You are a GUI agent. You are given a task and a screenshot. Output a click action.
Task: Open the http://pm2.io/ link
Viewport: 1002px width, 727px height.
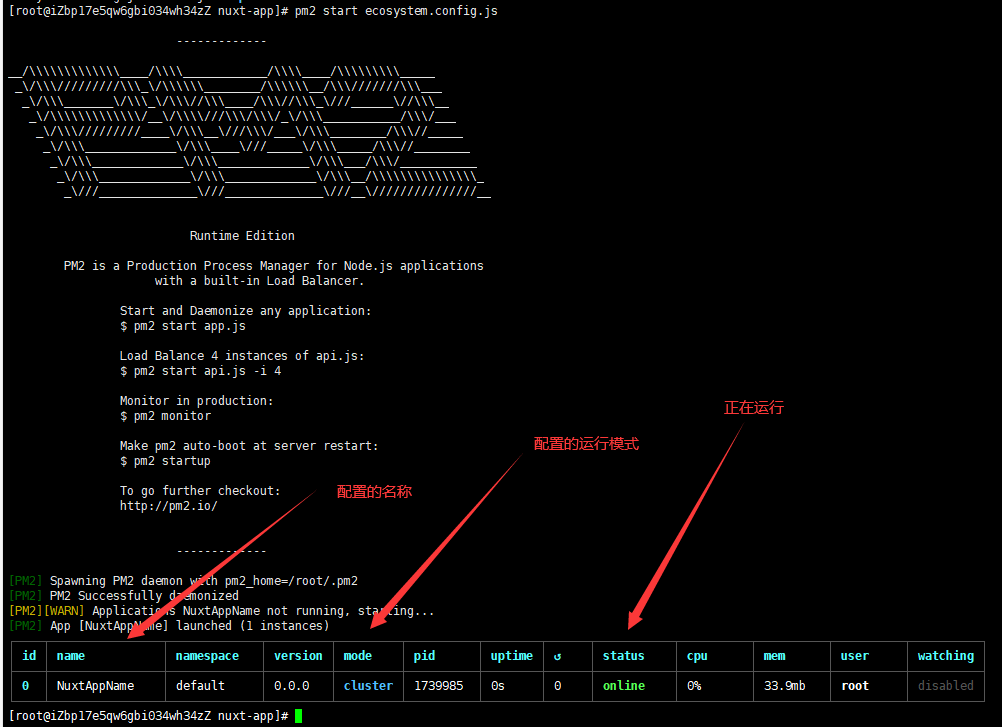(x=168, y=506)
